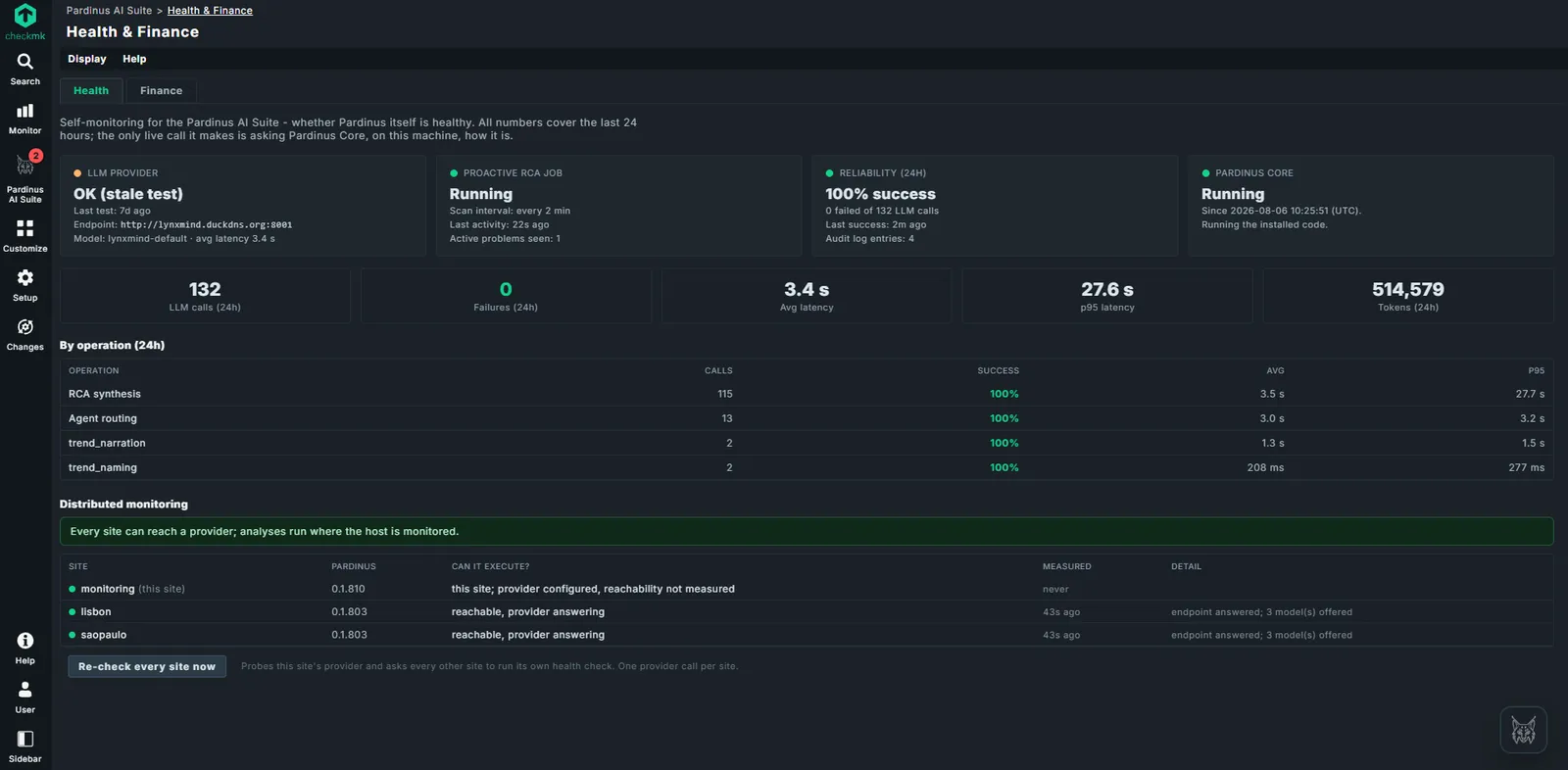This screenshot has width=1568, height=770.
Task: Click the P95 column header
Action: coord(1536,370)
